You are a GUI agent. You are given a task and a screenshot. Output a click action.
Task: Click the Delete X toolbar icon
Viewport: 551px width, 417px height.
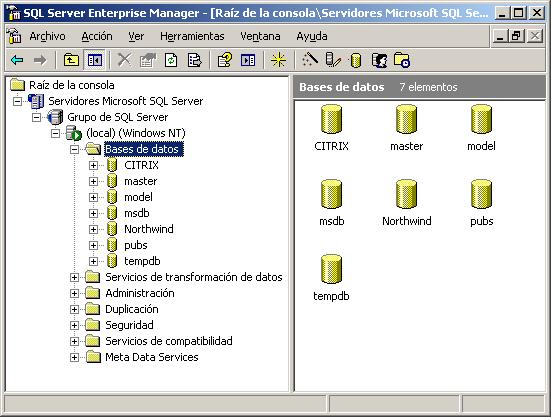click(124, 60)
